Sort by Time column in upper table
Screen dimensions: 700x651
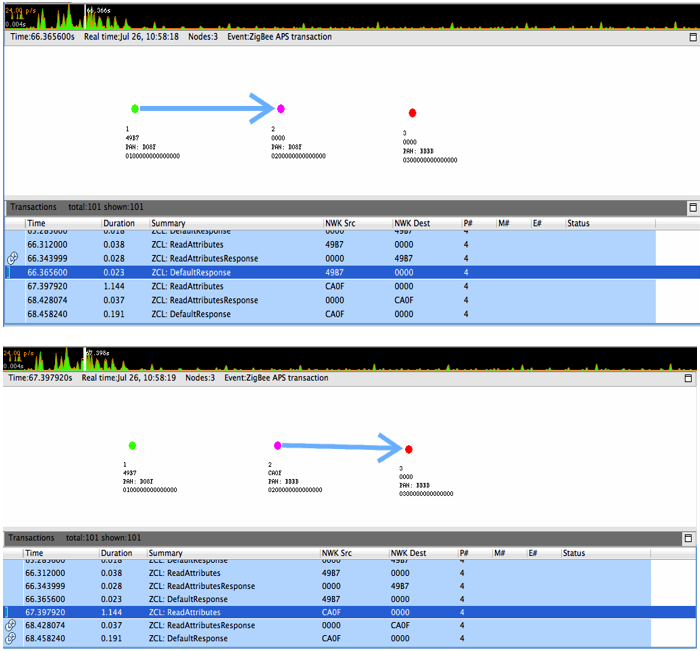63,223
